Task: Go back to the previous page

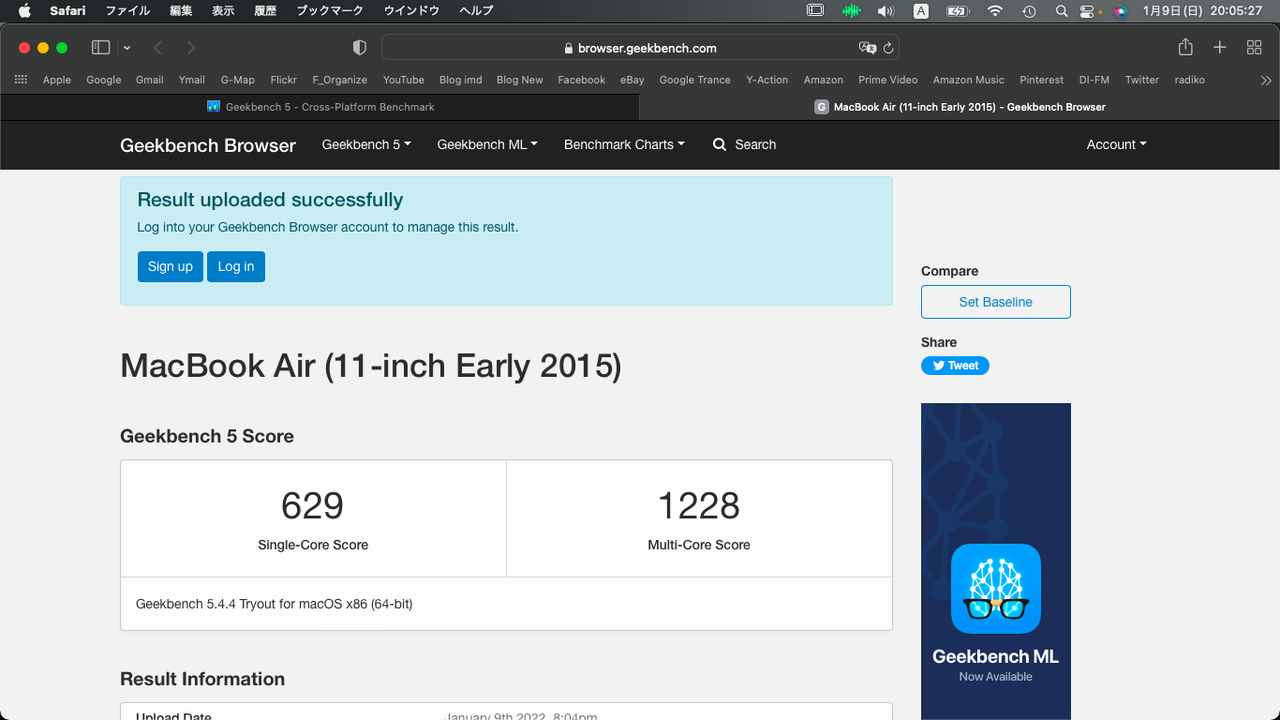Action: 158,47
